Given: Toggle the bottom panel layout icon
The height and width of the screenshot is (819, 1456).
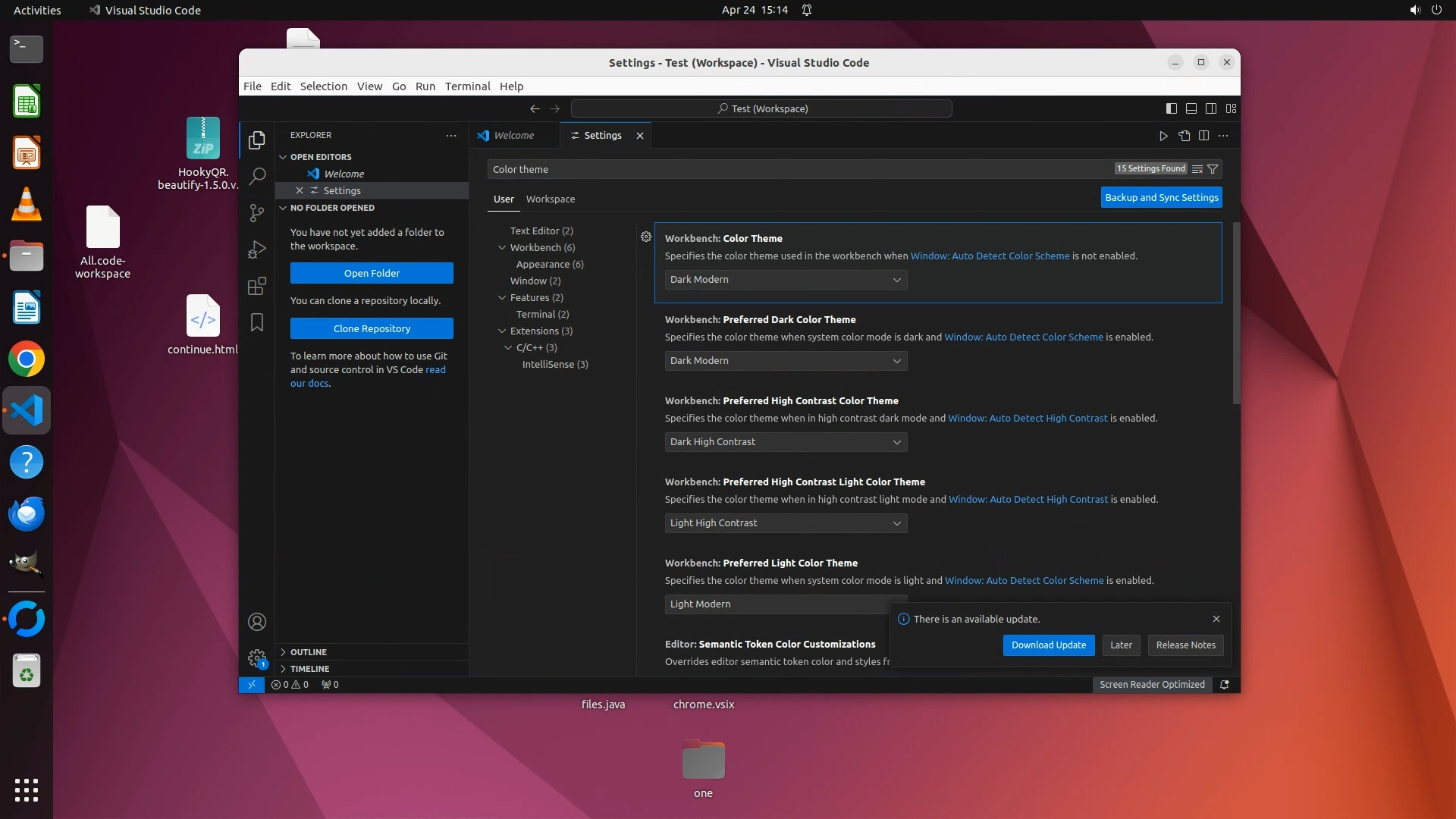Looking at the screenshot, I should (x=1191, y=108).
